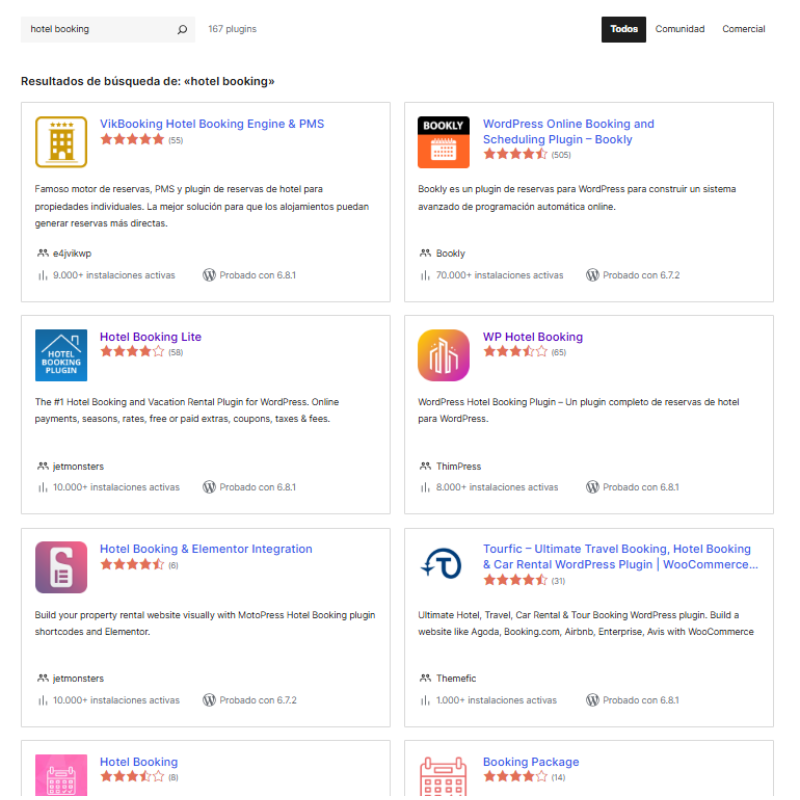Click the star rating of VikBooking
This screenshot has width=800, height=800.
click(132, 139)
